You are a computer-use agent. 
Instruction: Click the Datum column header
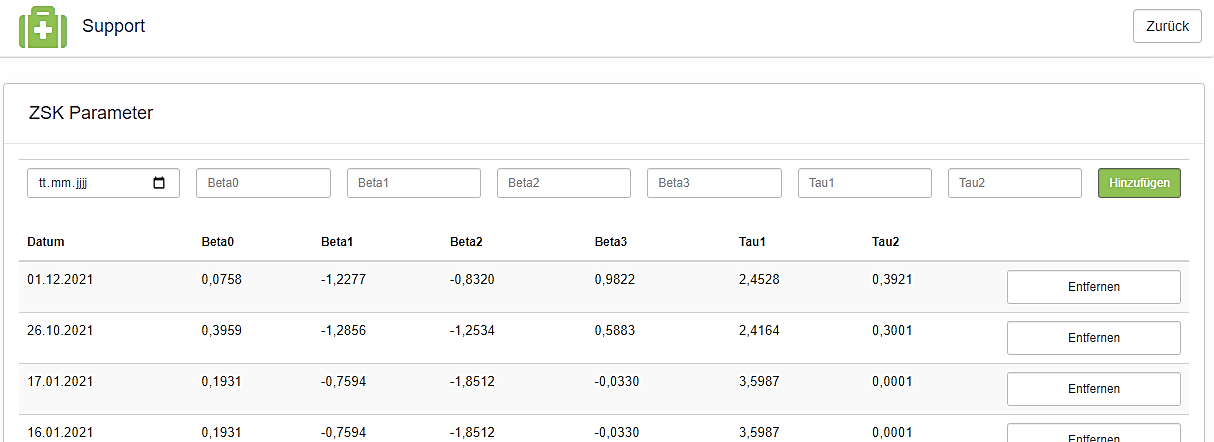point(46,242)
